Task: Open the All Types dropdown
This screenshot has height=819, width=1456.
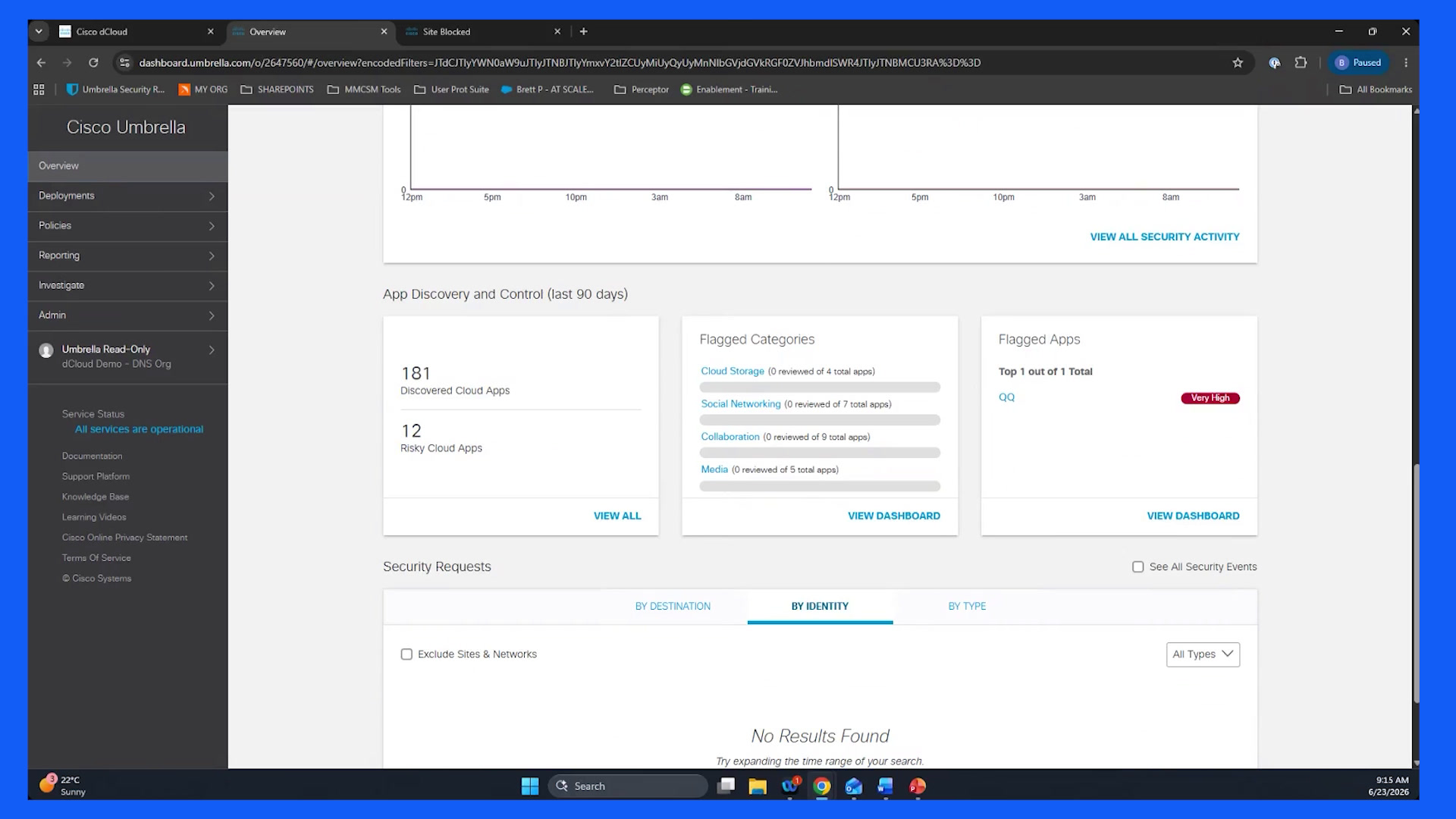Action: (x=1203, y=654)
